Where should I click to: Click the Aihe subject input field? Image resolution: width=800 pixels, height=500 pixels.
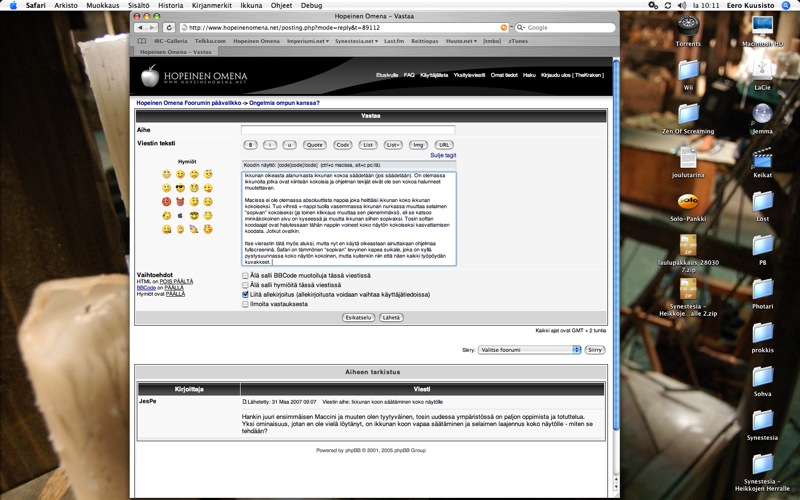tap(348, 130)
